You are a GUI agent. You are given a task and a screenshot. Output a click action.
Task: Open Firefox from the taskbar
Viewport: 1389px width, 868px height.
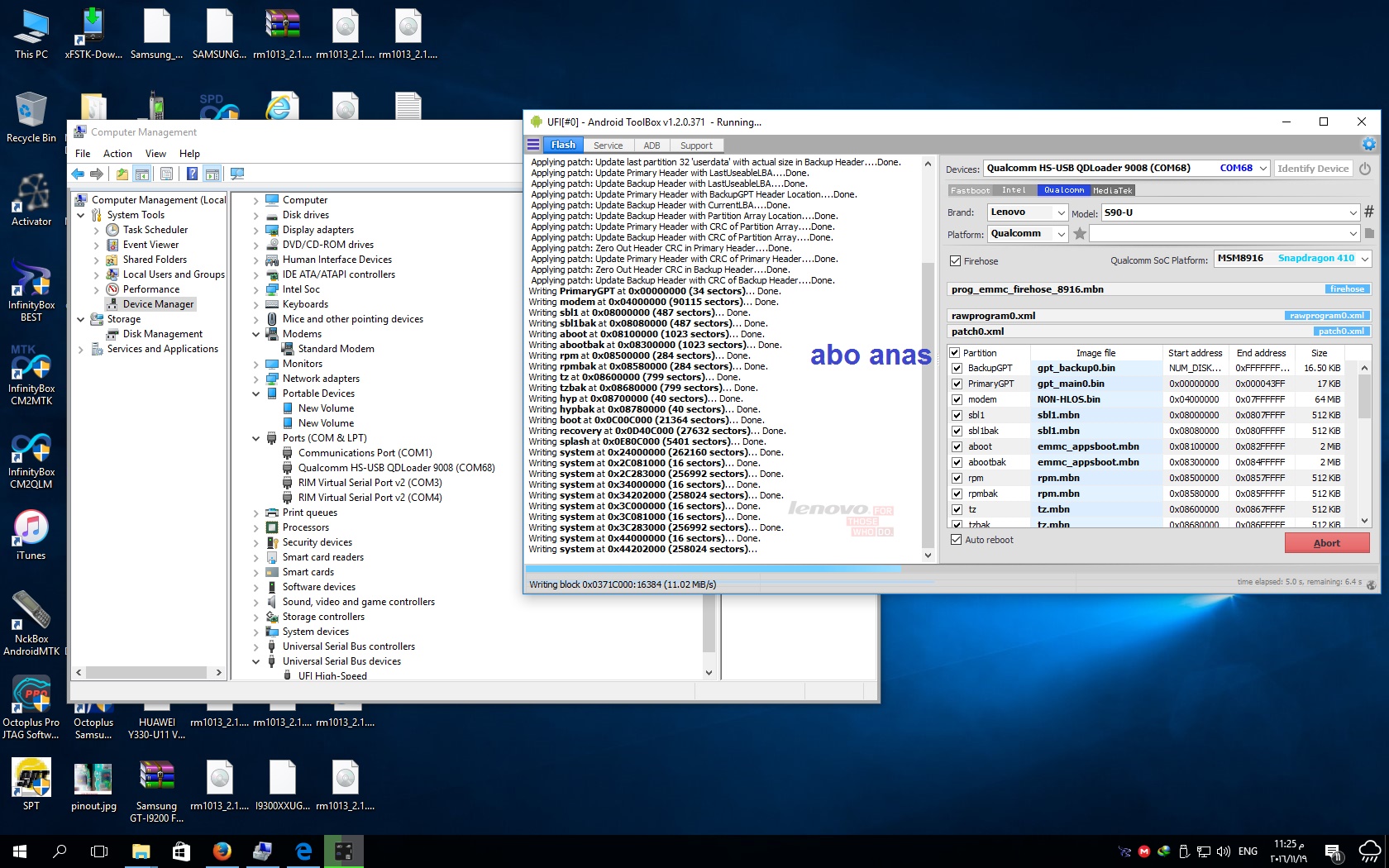(x=222, y=851)
